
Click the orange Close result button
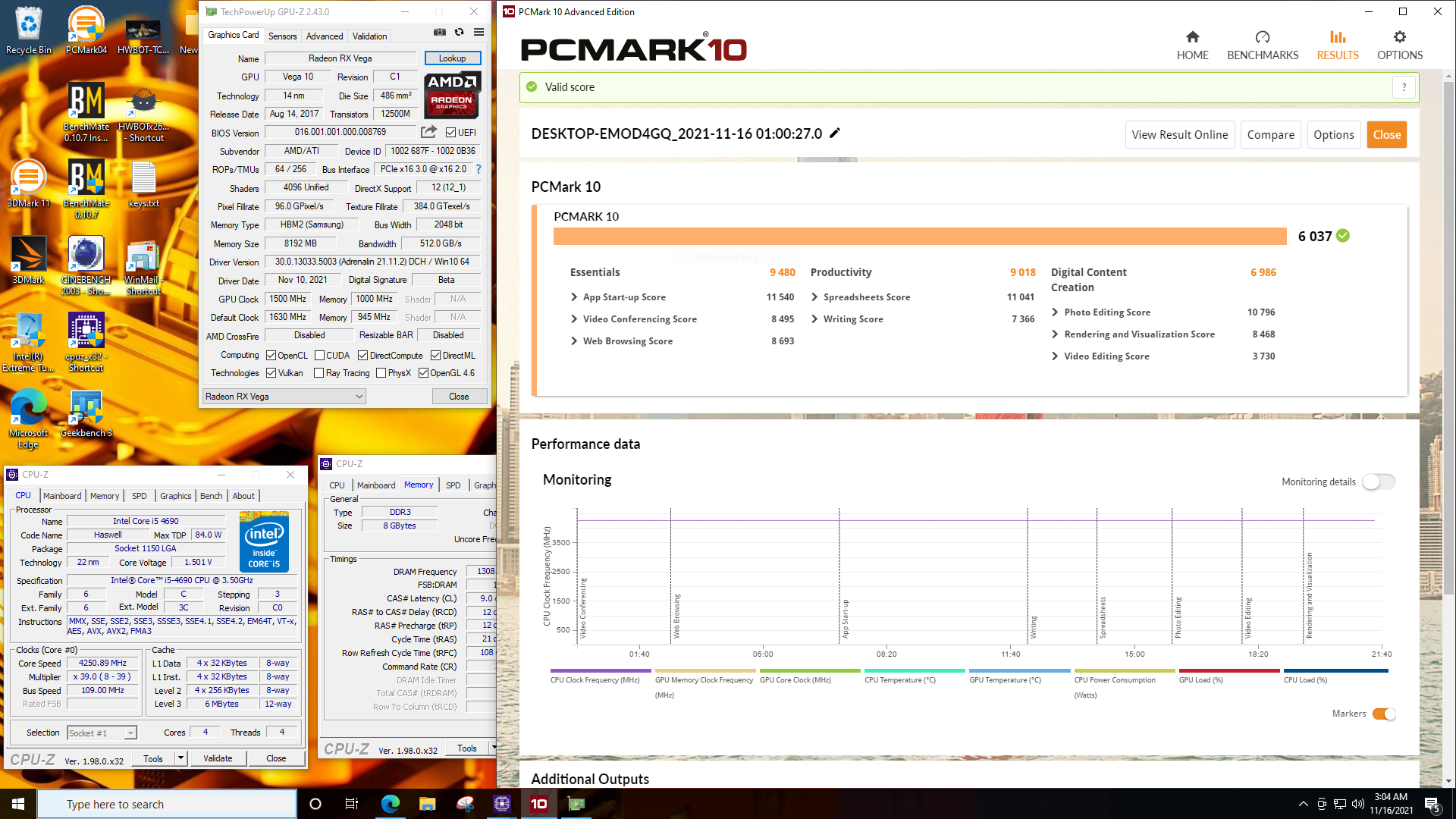(1386, 134)
